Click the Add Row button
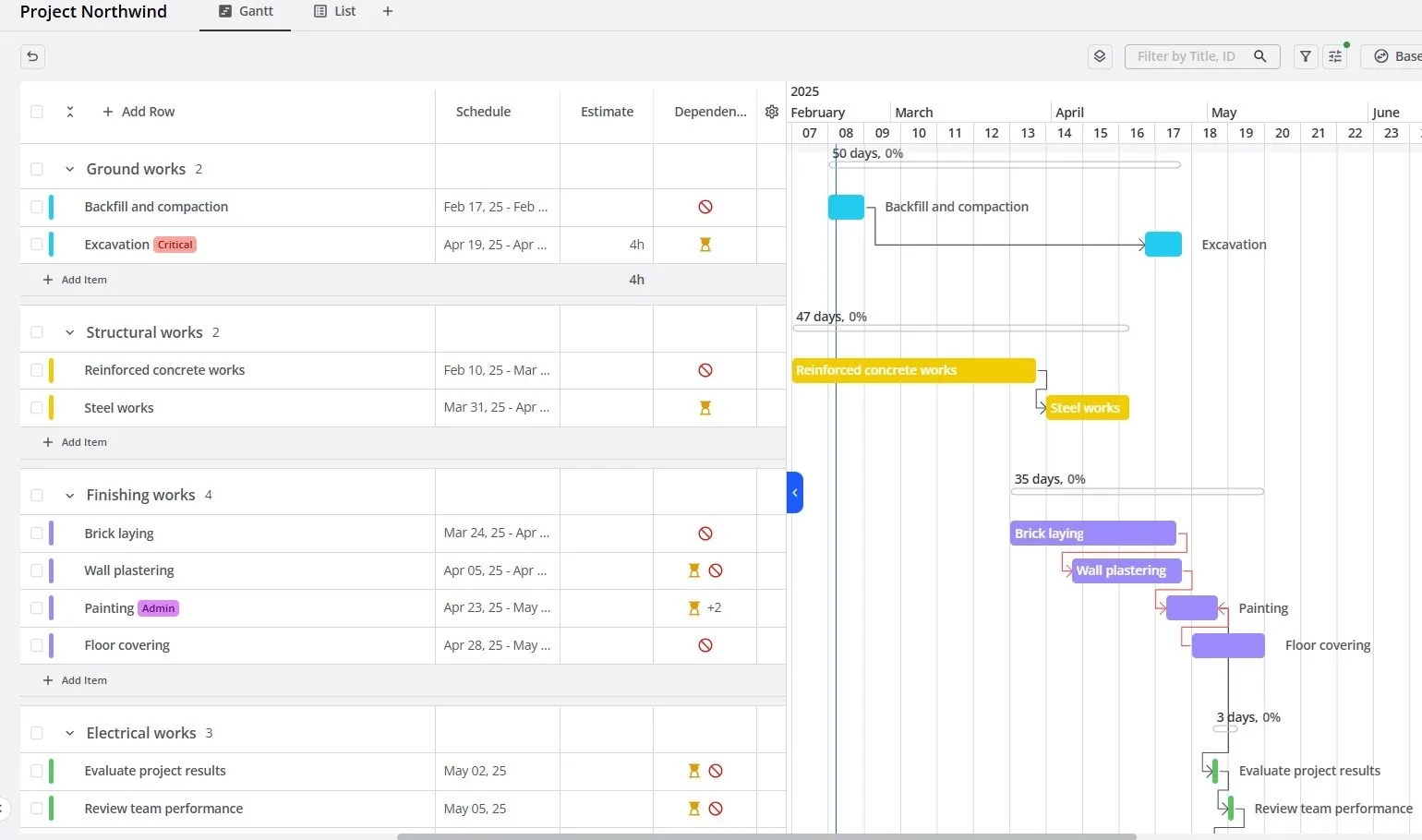Image resolution: width=1422 pixels, height=840 pixels. point(139,112)
